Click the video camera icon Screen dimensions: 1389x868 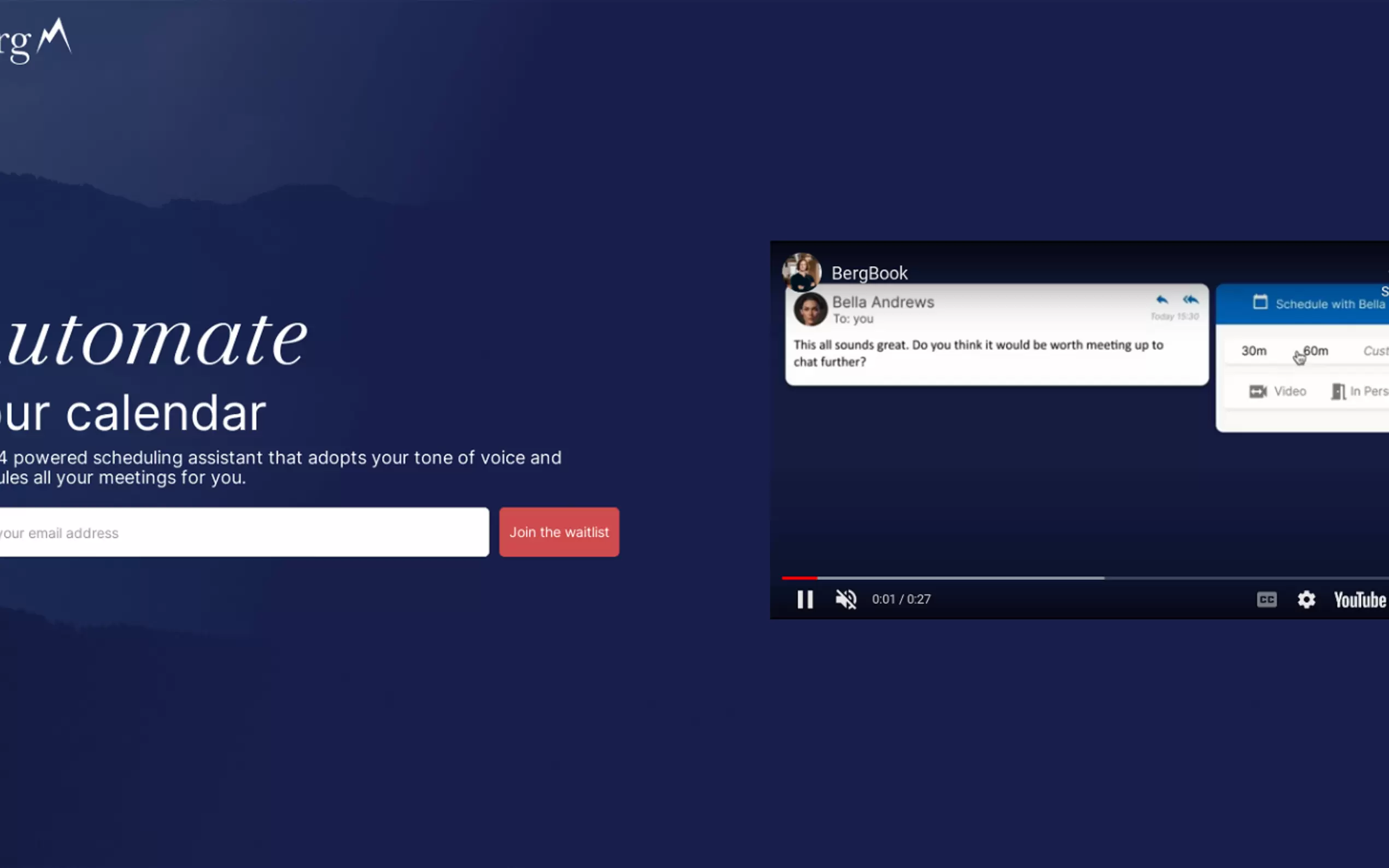pos(1258,391)
